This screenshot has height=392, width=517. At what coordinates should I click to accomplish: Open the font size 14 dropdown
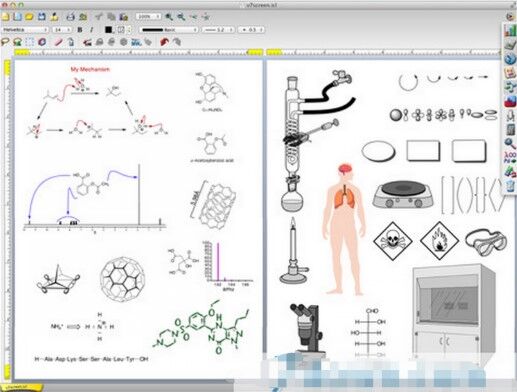pos(62,30)
